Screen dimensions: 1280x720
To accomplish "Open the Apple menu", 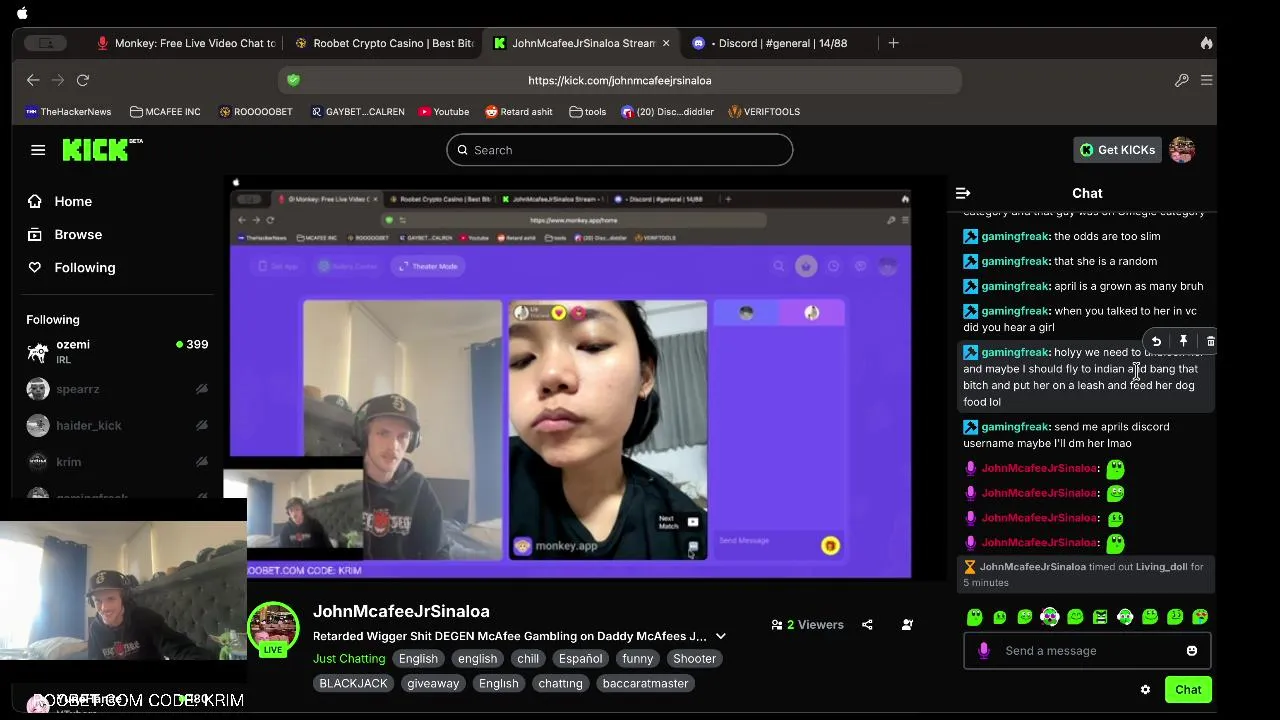I will tap(22, 13).
